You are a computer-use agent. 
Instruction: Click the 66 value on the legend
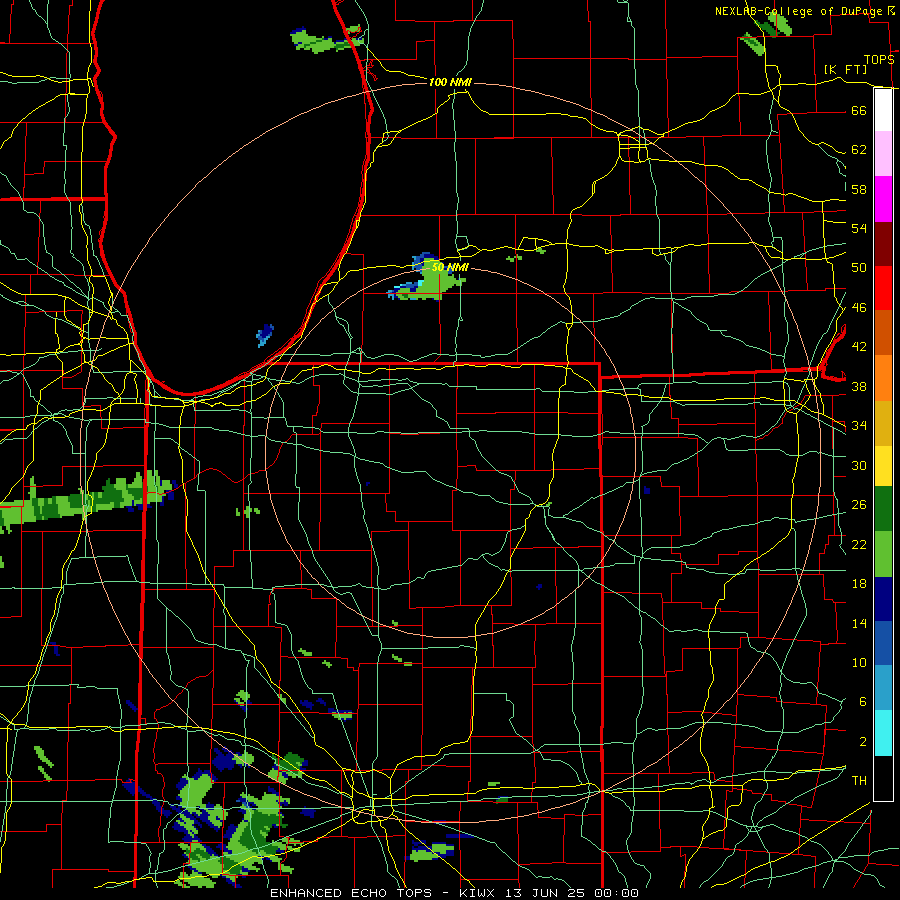click(859, 110)
